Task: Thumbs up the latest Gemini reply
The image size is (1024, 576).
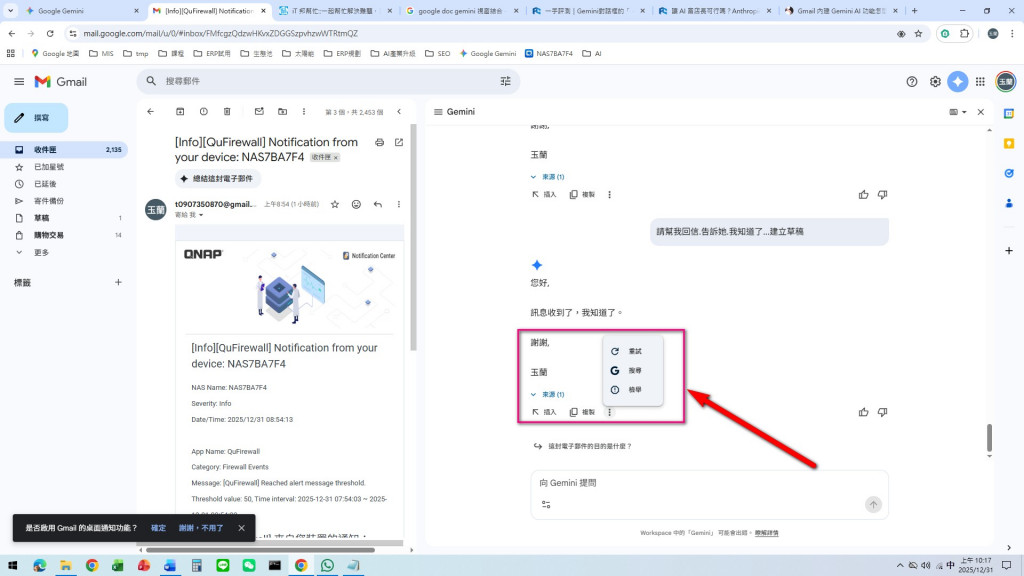Action: pyautogui.click(x=863, y=412)
